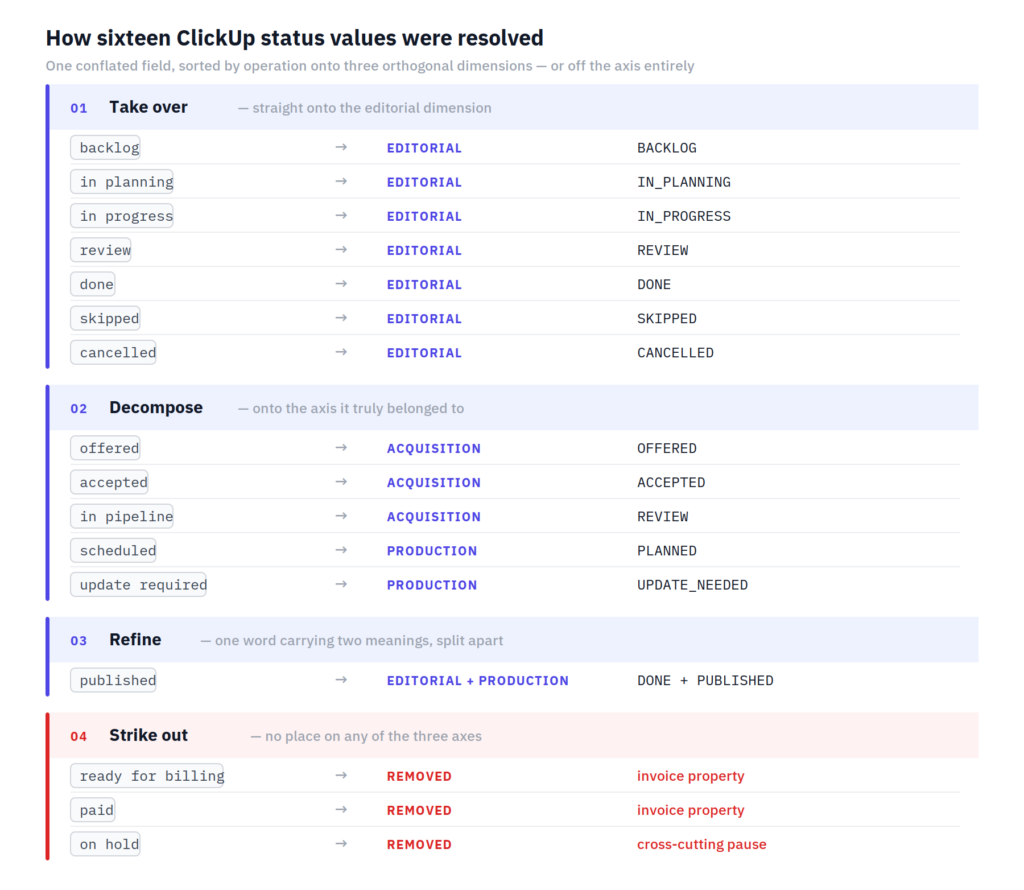Click the "UPDATE_NEEDED" target value

pos(692,585)
